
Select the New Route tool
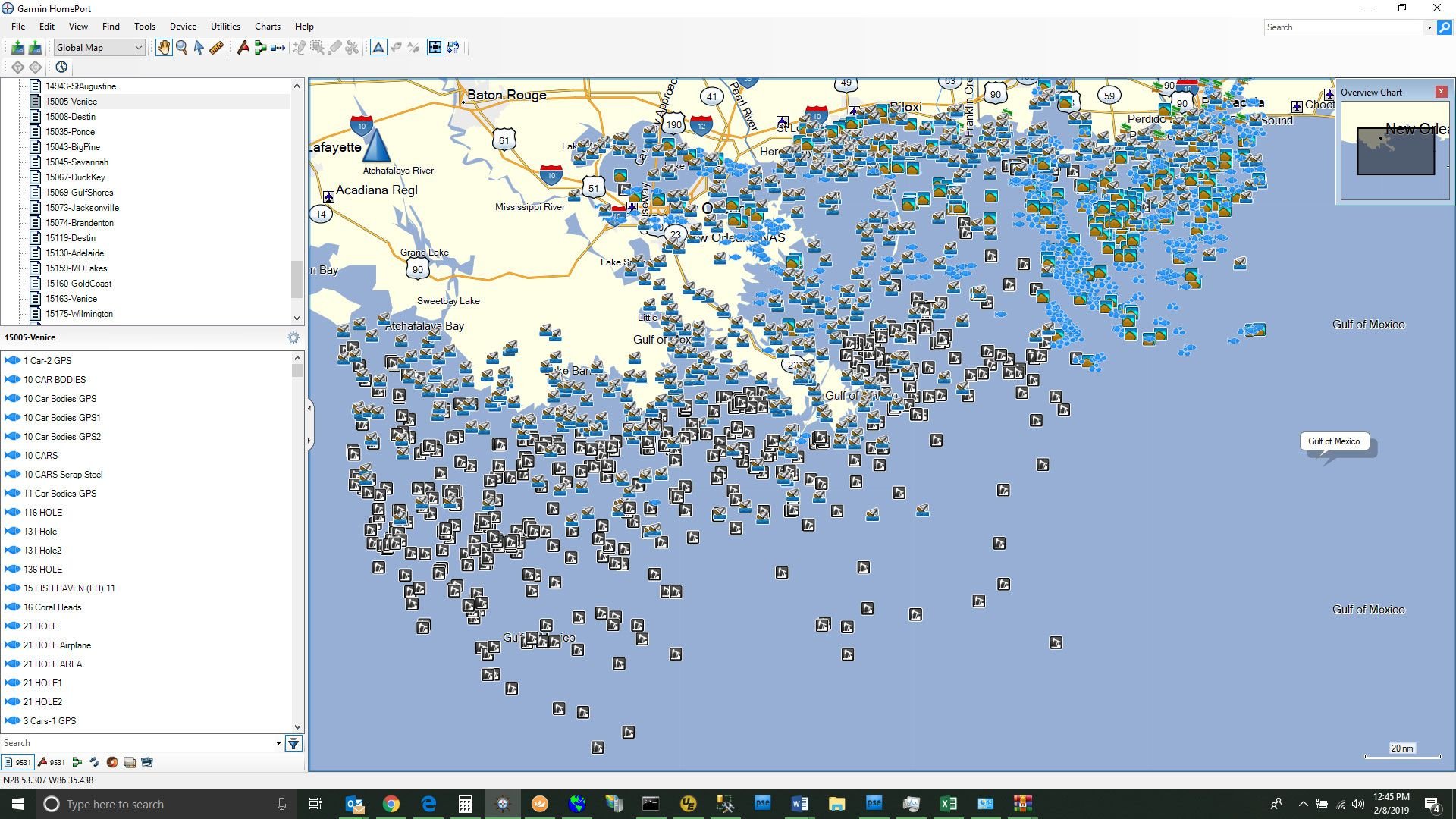(260, 48)
